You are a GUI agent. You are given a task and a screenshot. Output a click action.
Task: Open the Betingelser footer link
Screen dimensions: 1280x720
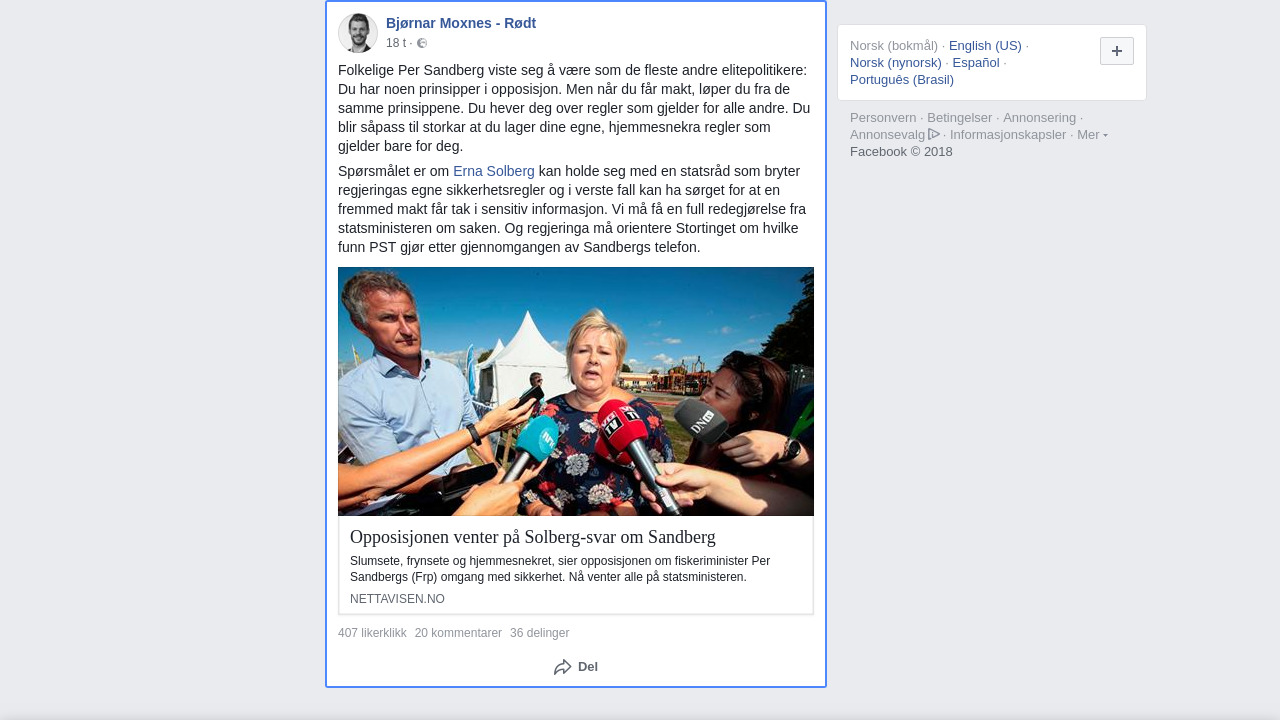[x=960, y=117]
